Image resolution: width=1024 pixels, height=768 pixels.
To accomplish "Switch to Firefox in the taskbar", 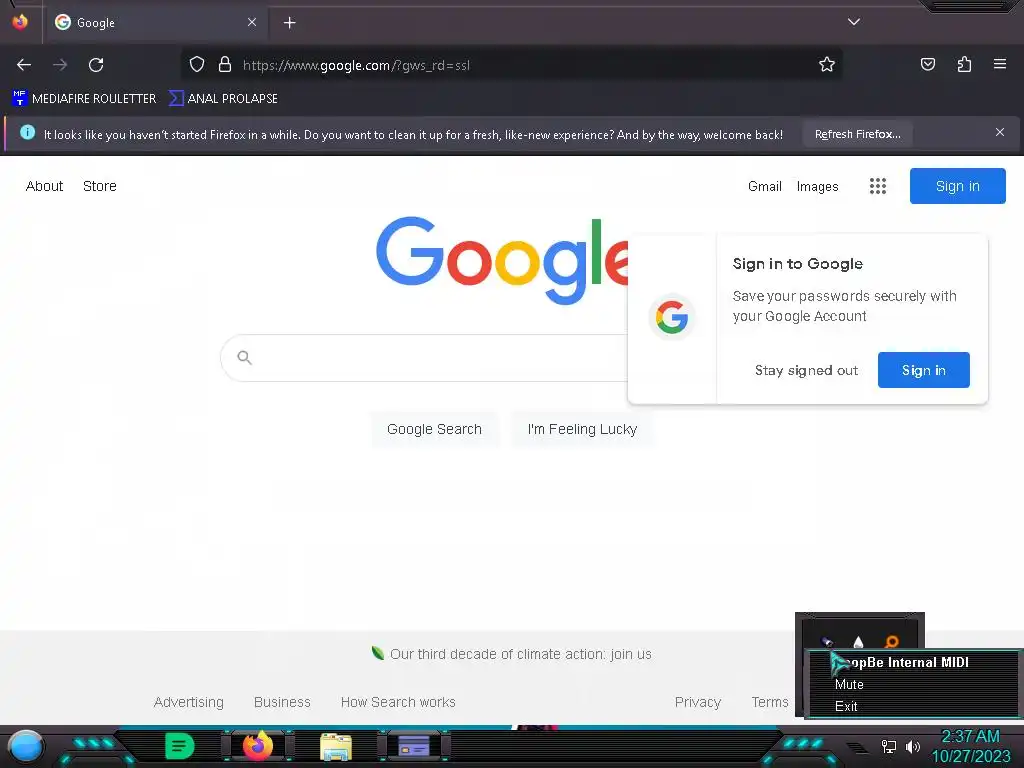I will [257, 745].
